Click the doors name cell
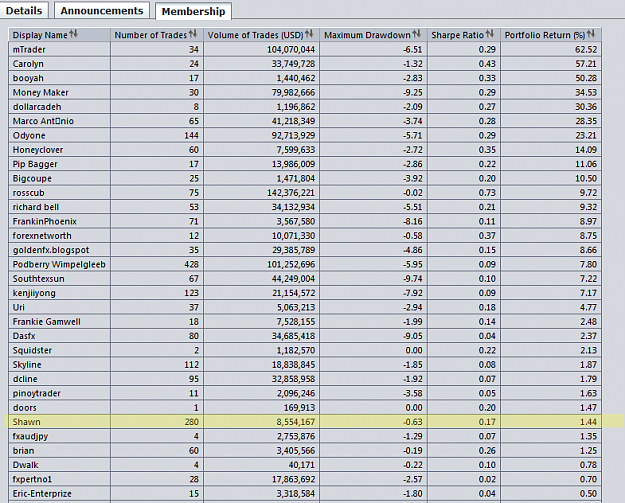This screenshot has width=625, height=503. point(59,408)
